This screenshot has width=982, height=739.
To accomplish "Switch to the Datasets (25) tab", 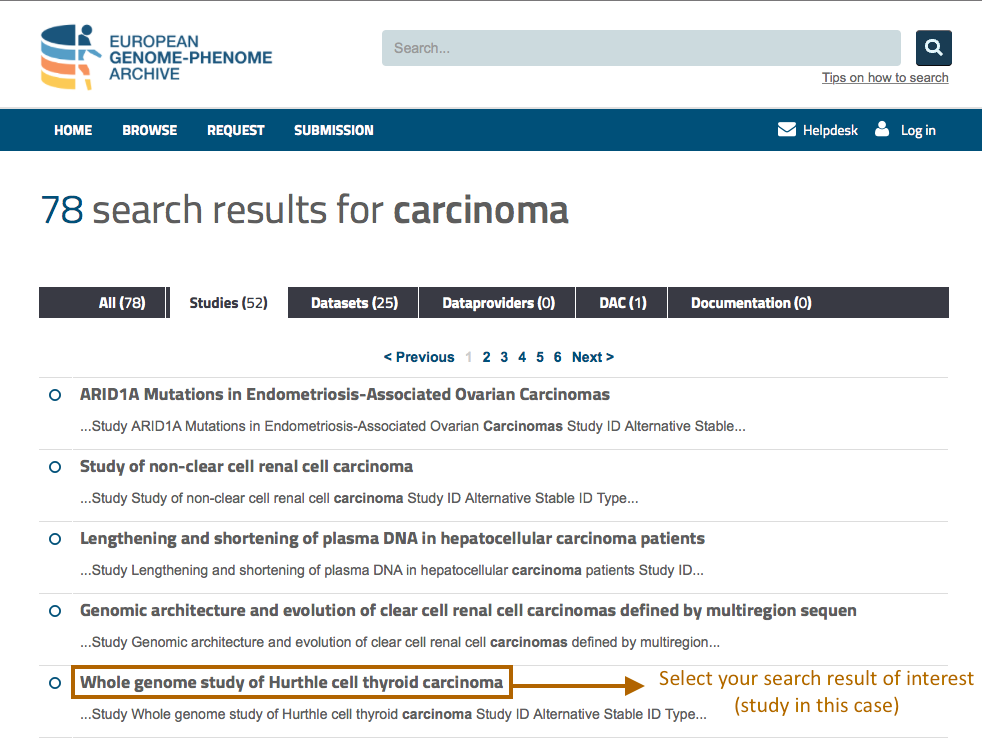I will click(354, 303).
